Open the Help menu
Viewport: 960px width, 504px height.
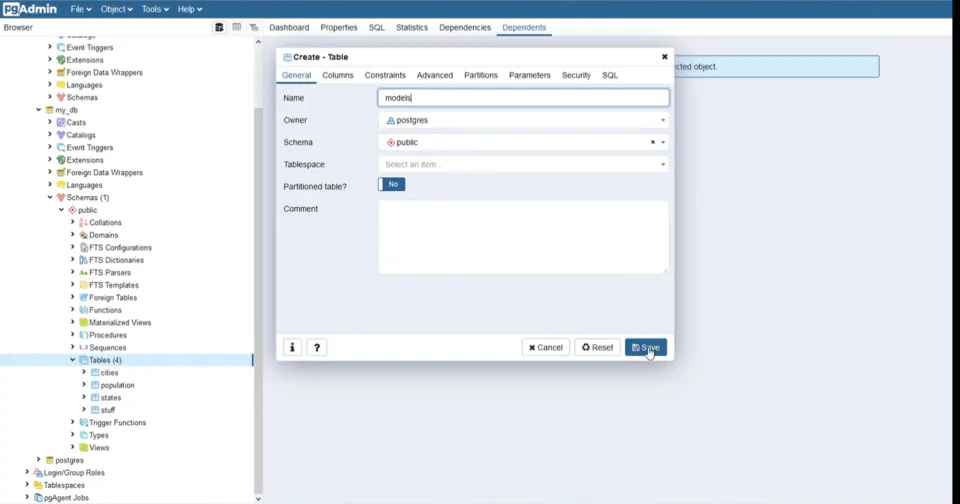click(190, 9)
